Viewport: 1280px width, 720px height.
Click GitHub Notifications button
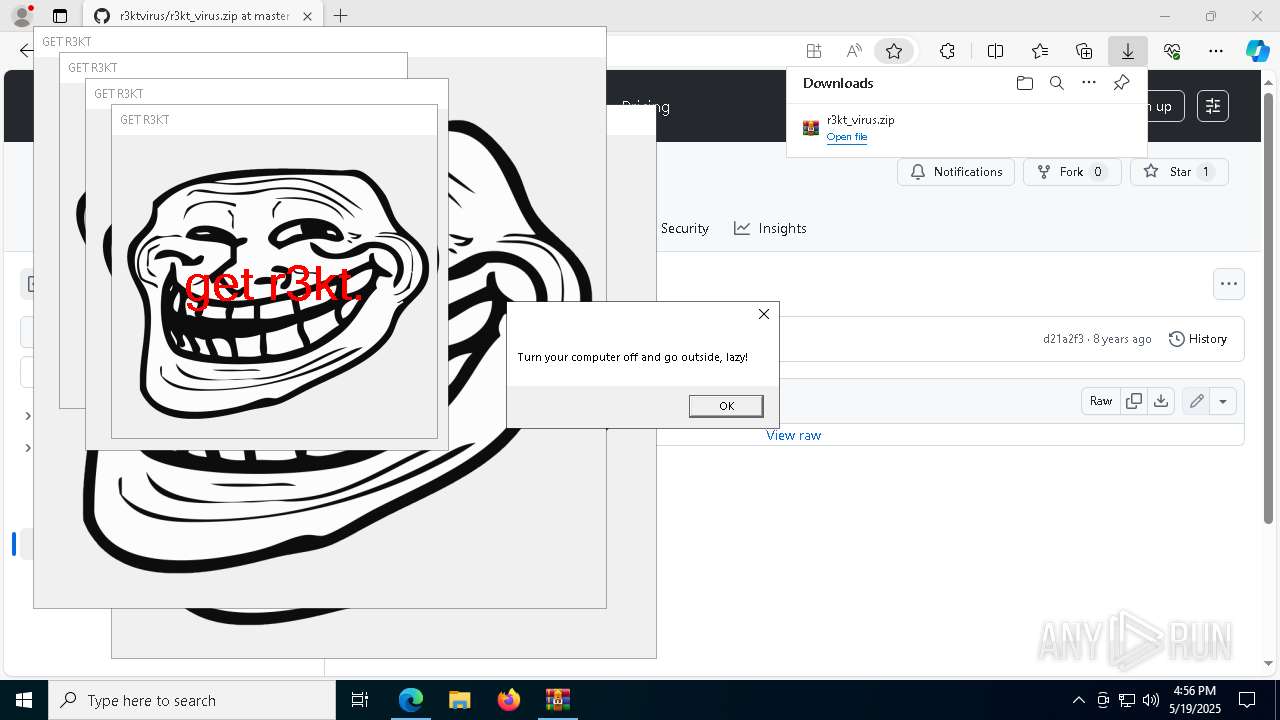click(956, 172)
